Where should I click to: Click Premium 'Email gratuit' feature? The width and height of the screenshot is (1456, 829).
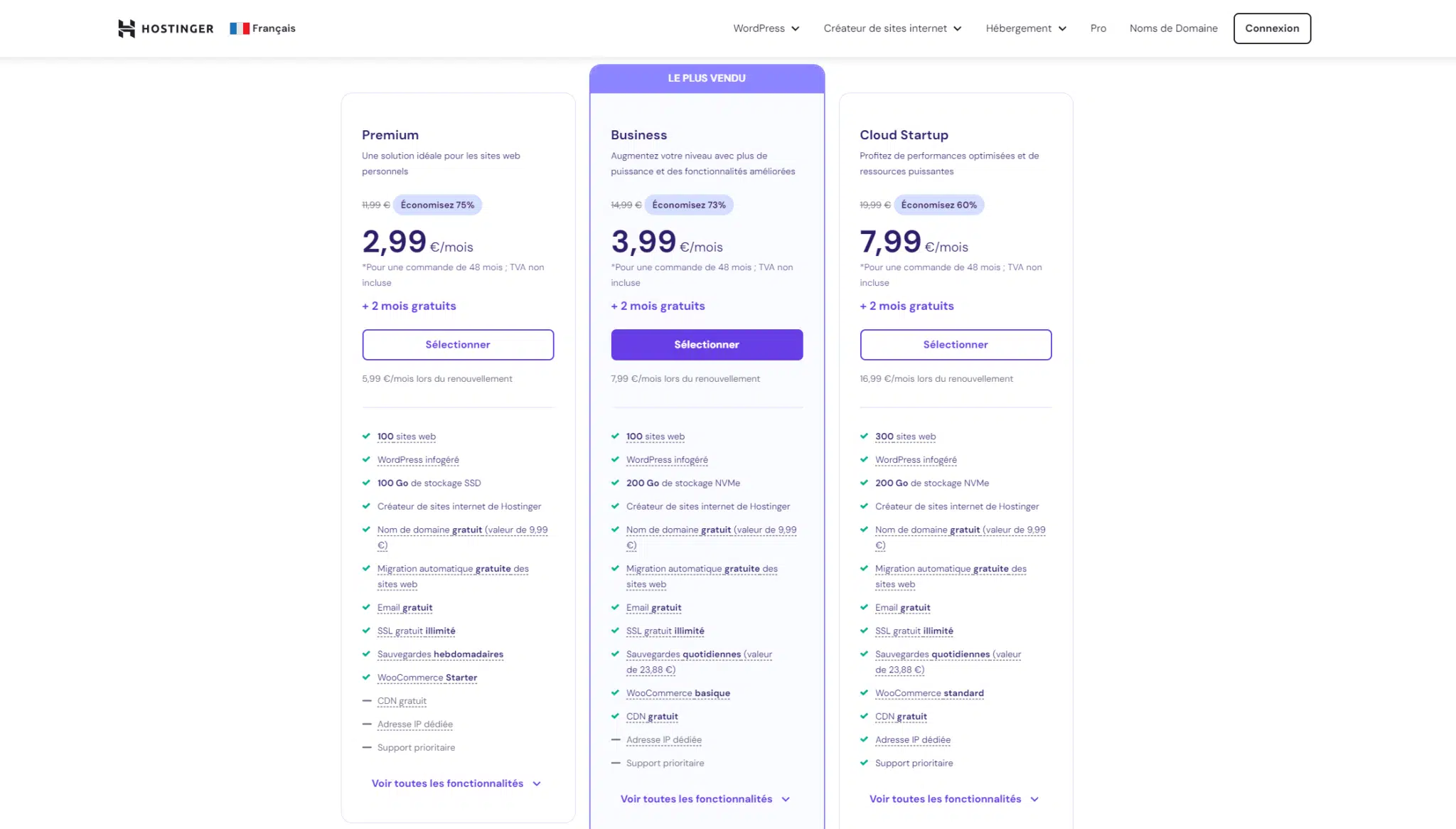tap(405, 608)
